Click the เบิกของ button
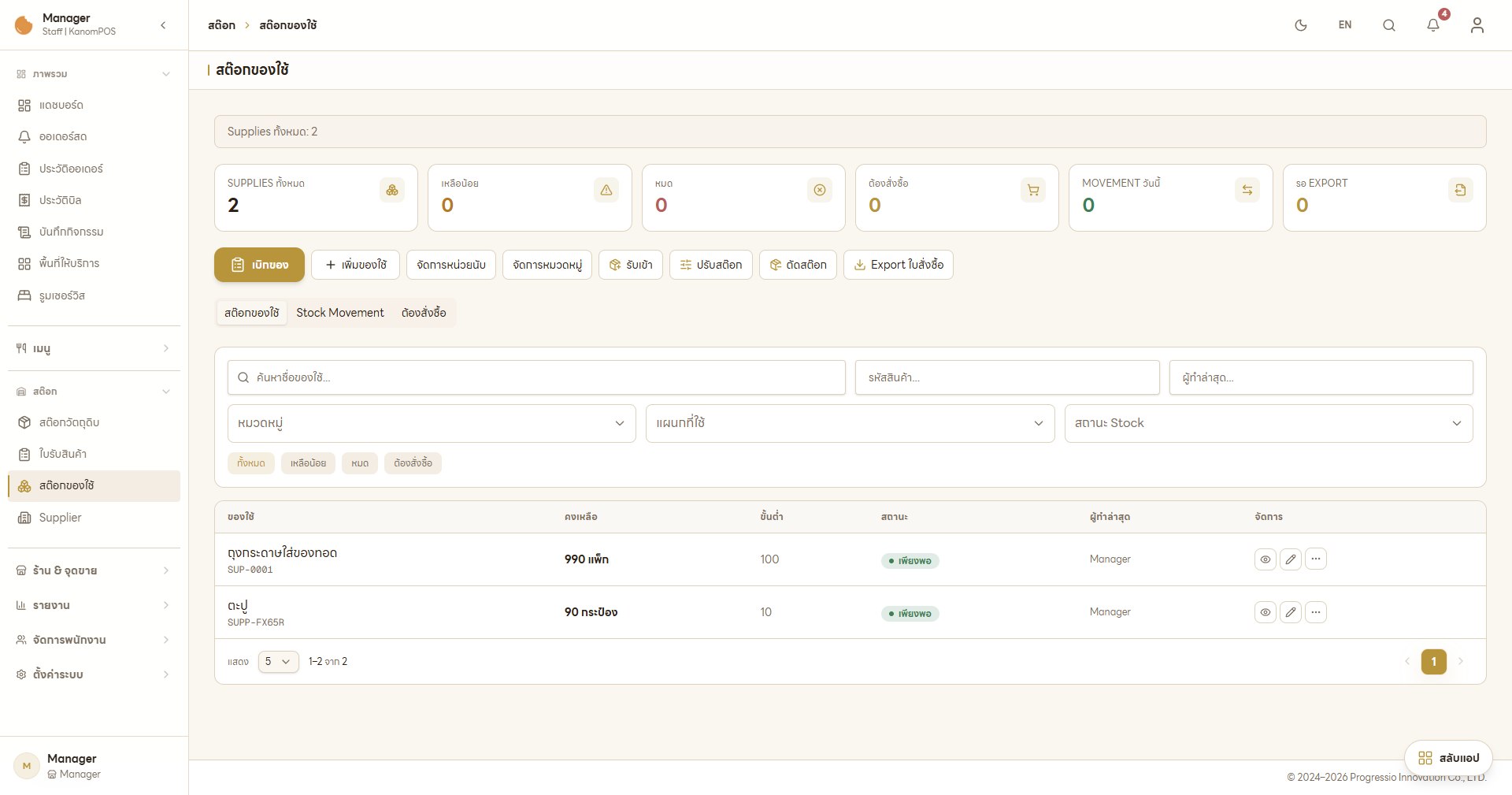The image size is (1512, 795). click(x=259, y=265)
